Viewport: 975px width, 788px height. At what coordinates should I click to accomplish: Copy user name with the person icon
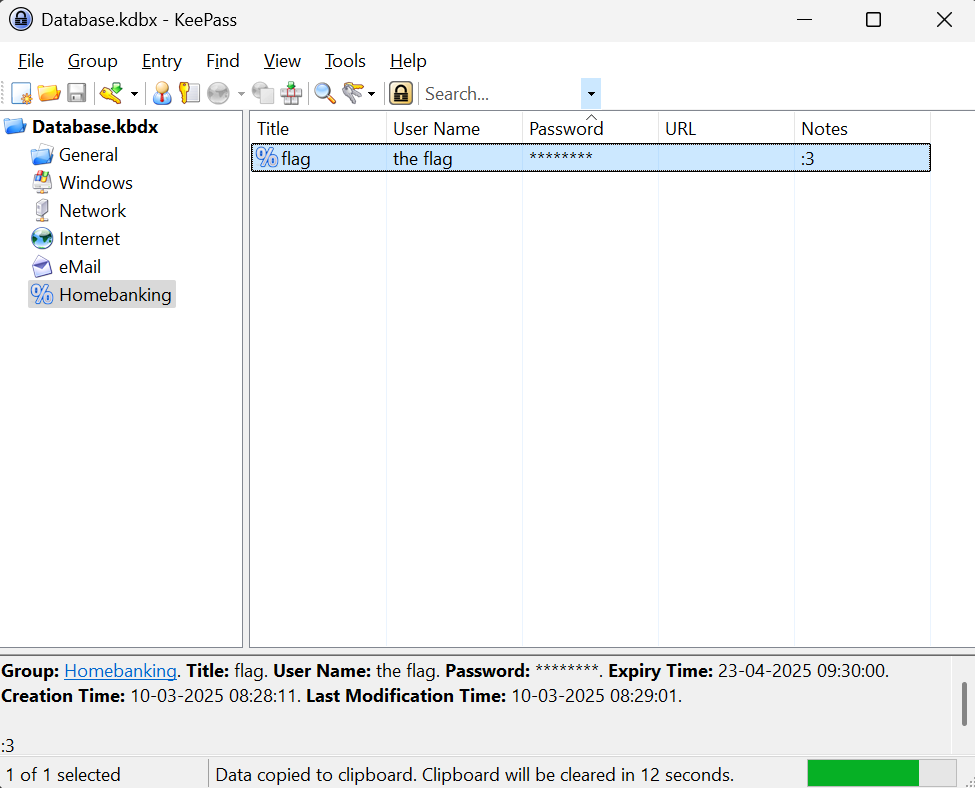pos(162,94)
